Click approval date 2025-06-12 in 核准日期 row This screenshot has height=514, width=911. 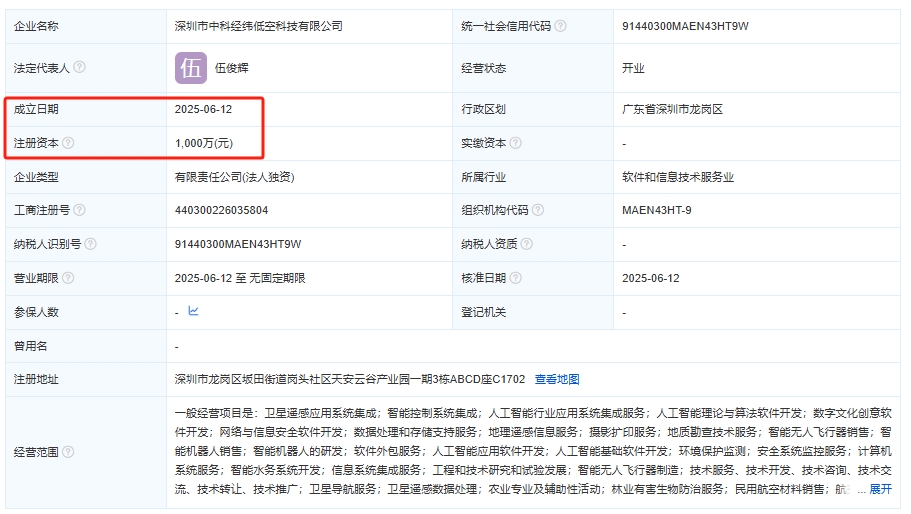651,278
